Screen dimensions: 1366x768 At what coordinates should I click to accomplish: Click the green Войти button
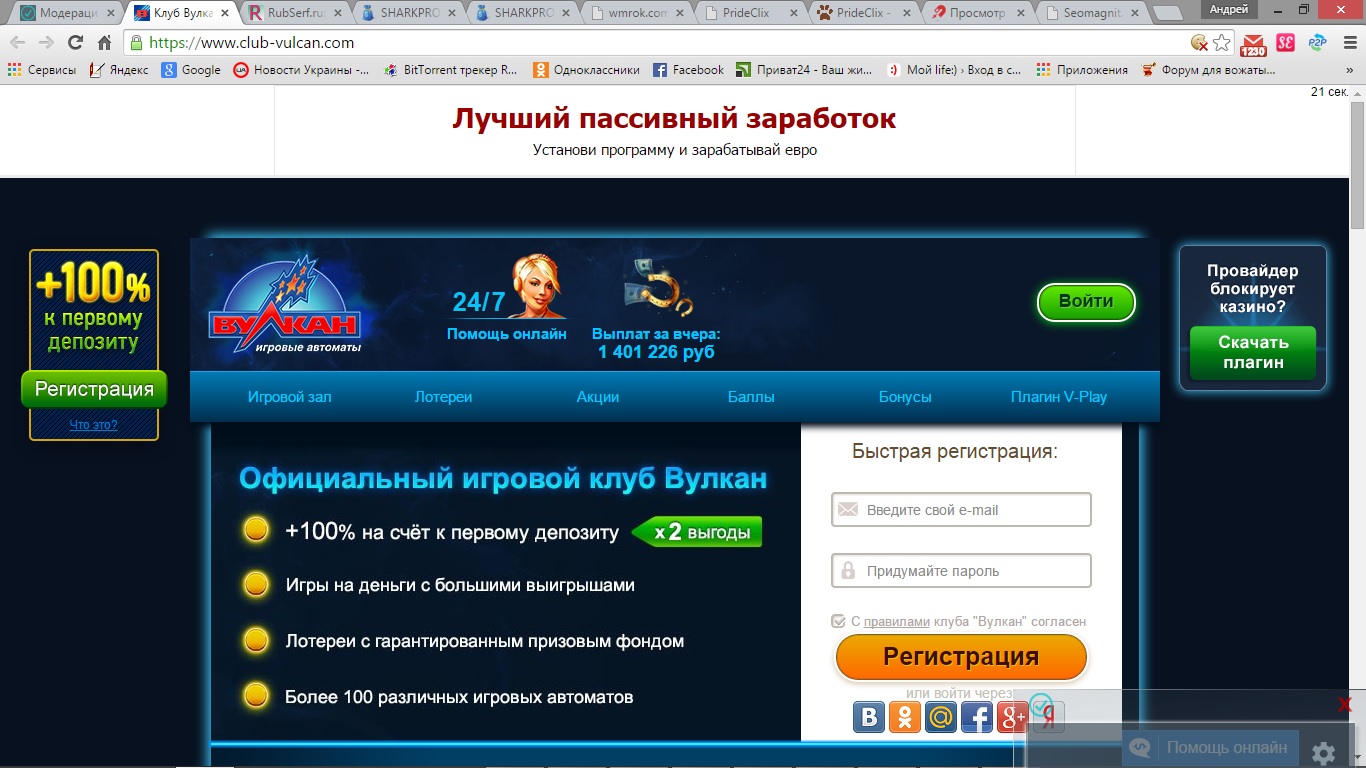point(1086,302)
